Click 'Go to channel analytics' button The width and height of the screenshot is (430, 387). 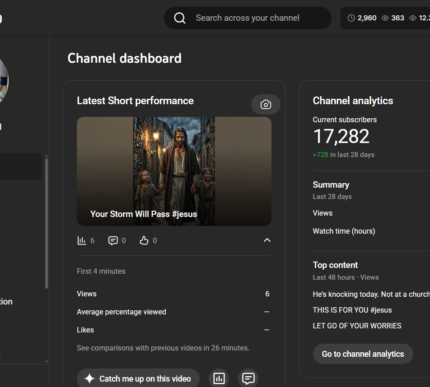363,354
